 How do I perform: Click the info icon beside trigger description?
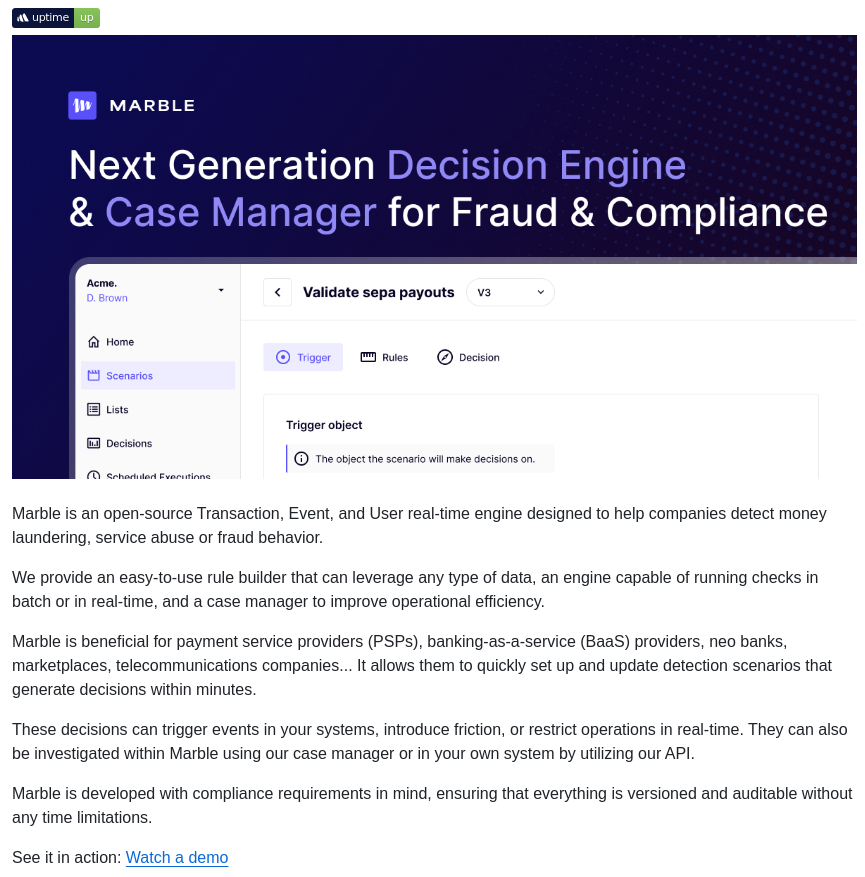pos(300,459)
